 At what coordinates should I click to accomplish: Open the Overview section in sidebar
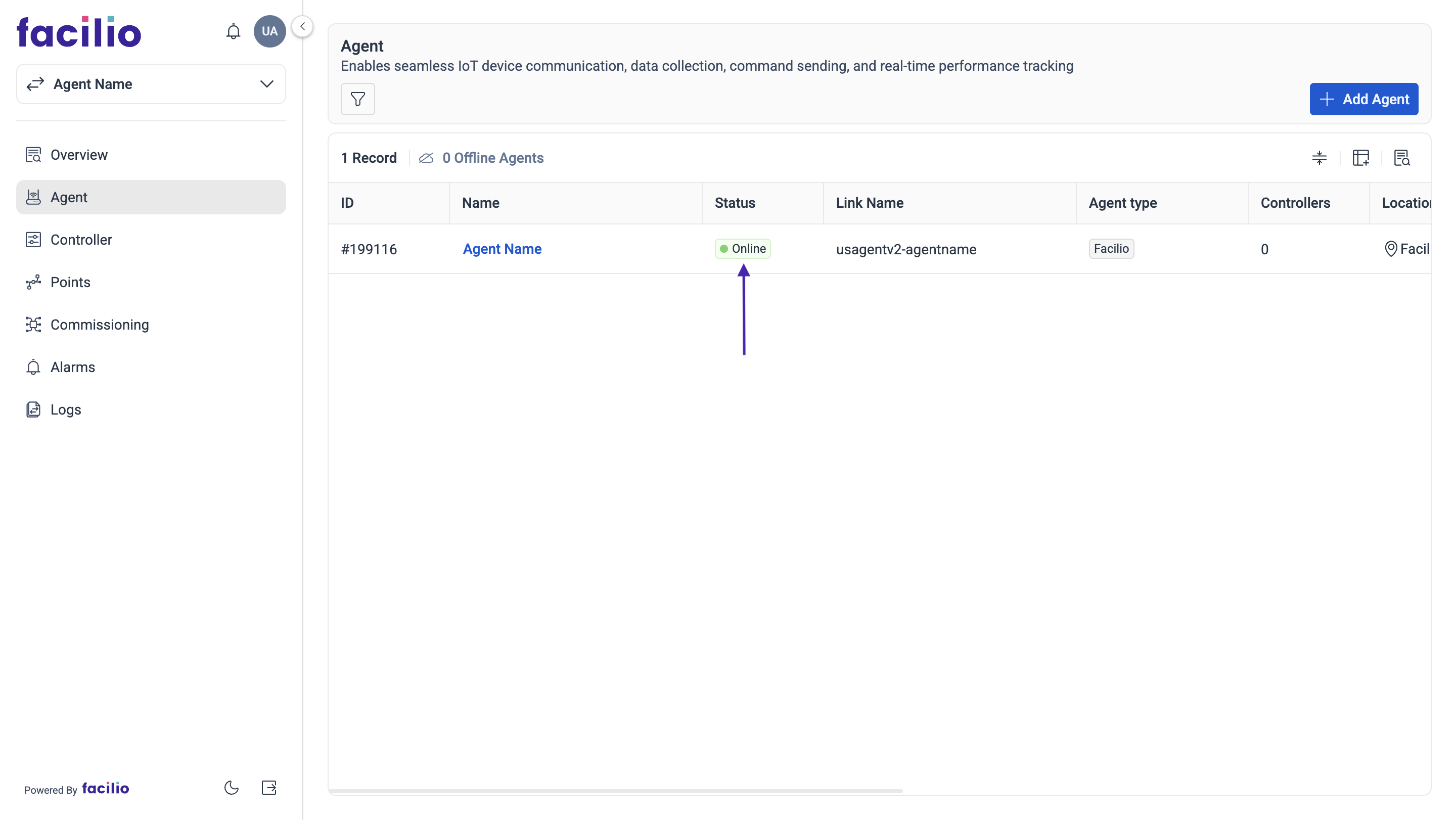(x=79, y=154)
